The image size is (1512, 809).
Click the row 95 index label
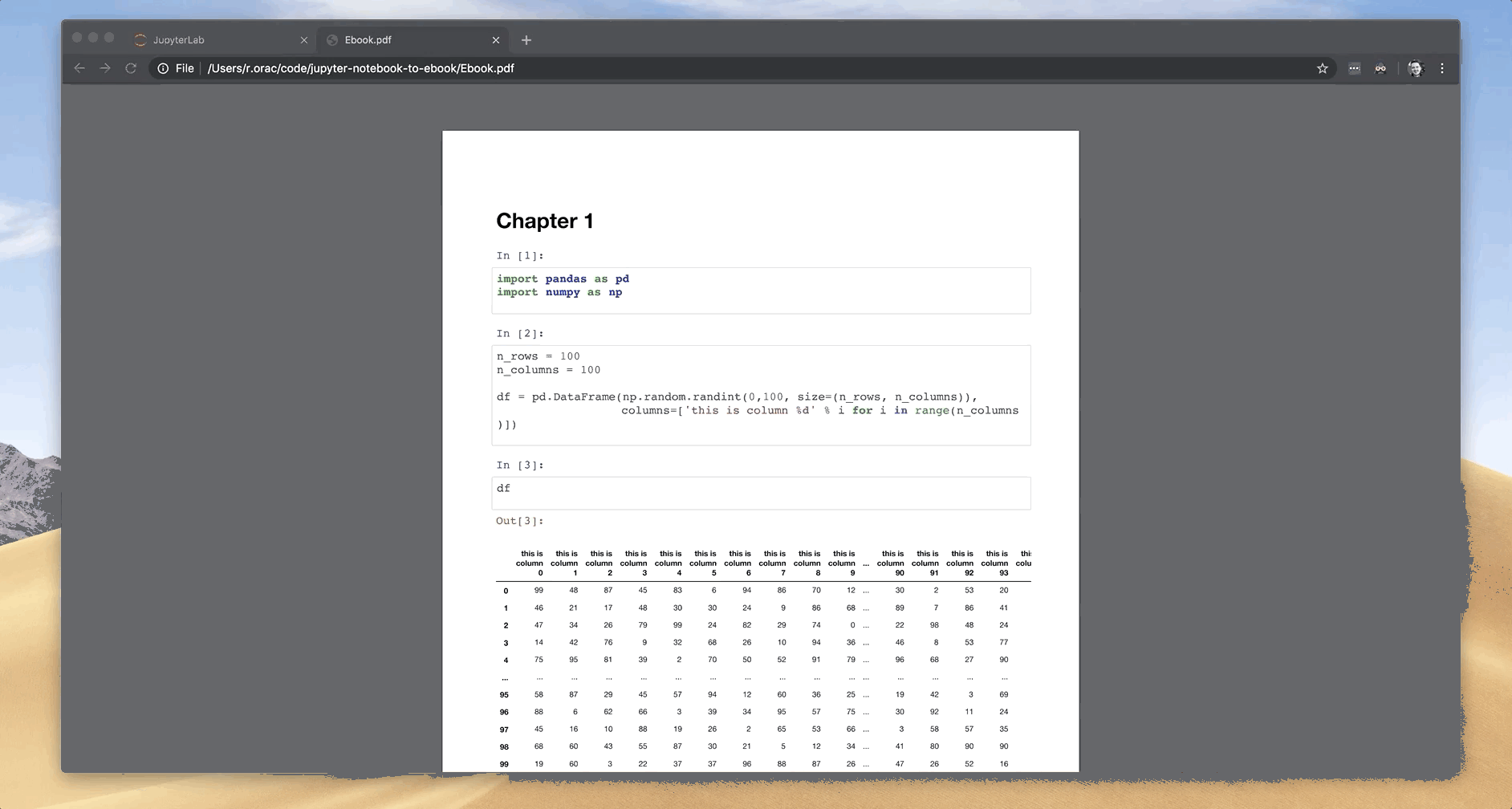pyautogui.click(x=504, y=695)
